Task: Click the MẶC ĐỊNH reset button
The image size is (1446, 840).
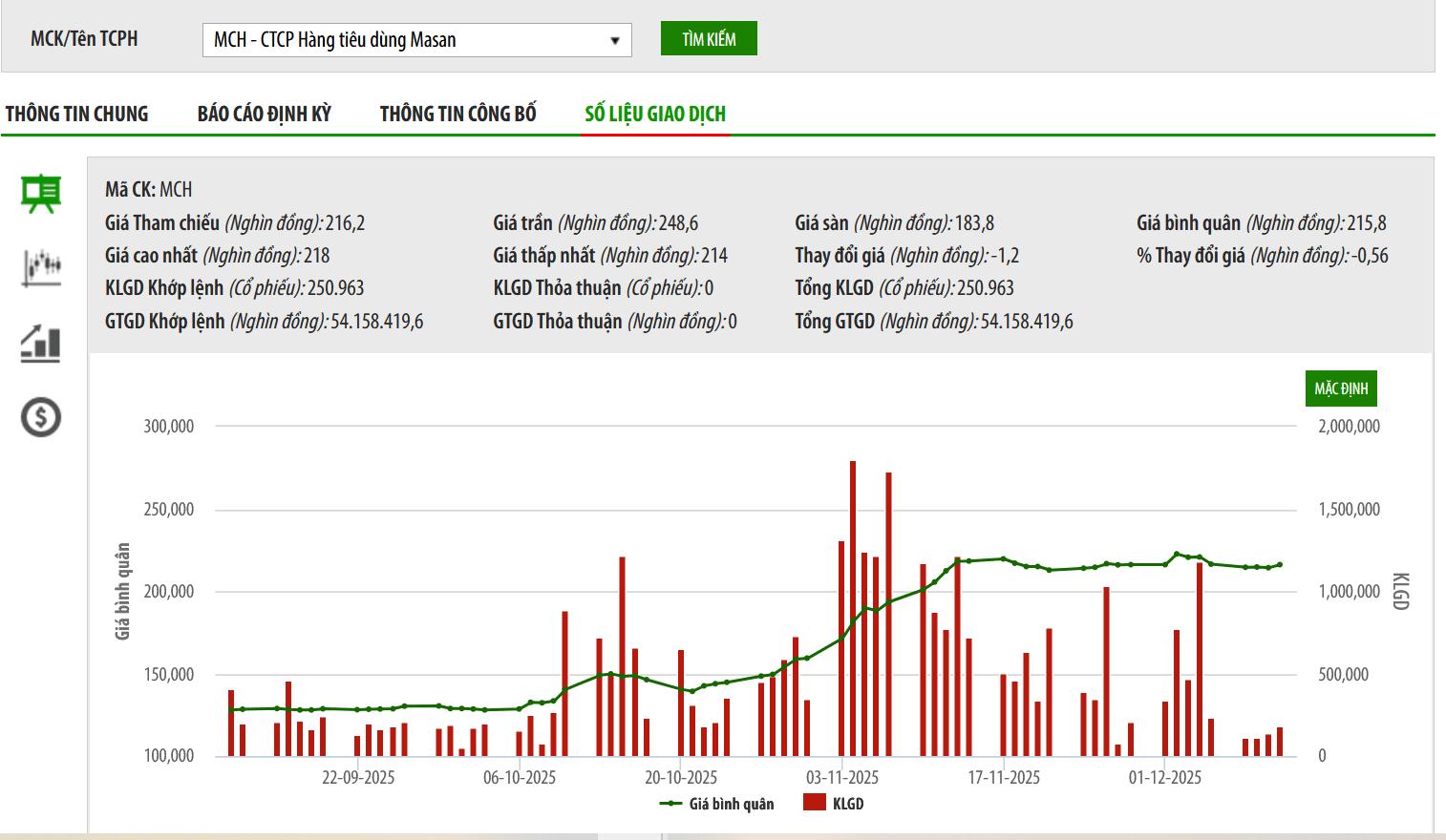Action: [1341, 388]
